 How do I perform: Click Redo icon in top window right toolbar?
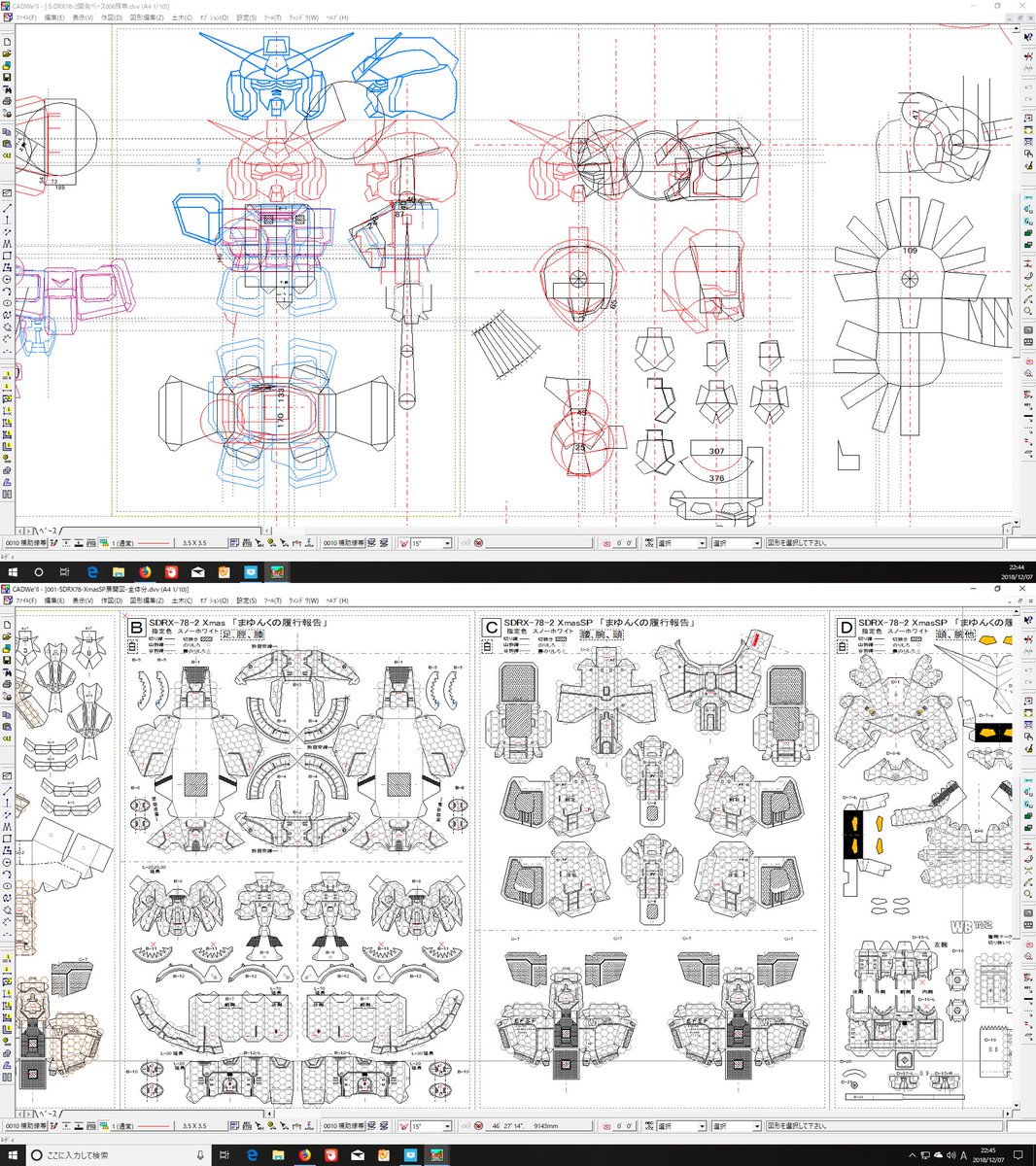coord(1028,100)
